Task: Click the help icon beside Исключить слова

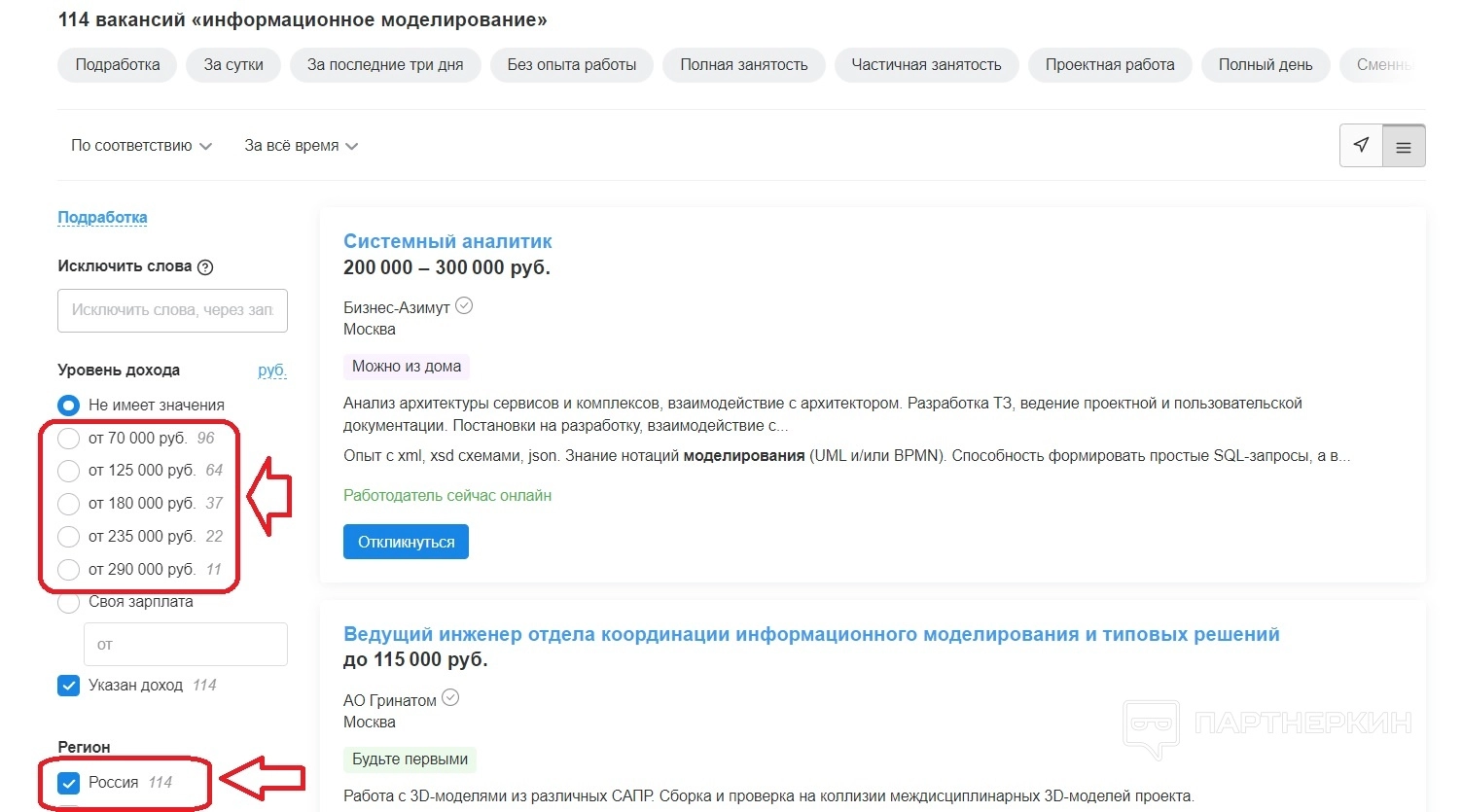Action: click(x=205, y=267)
